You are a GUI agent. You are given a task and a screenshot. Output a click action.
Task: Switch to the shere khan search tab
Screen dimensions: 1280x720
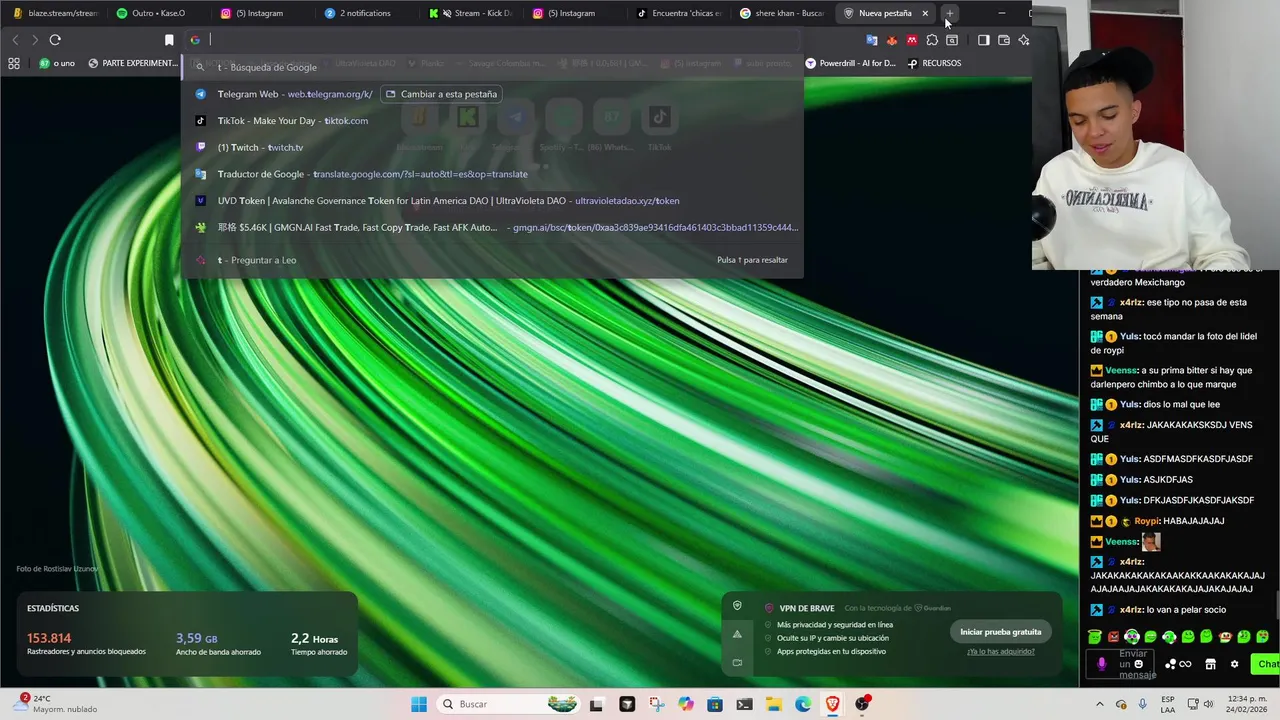point(784,13)
